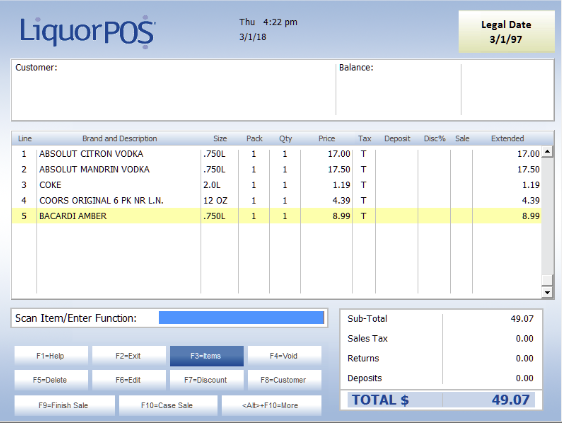Click the Disc% column header
562x423 pixels.
434,138
